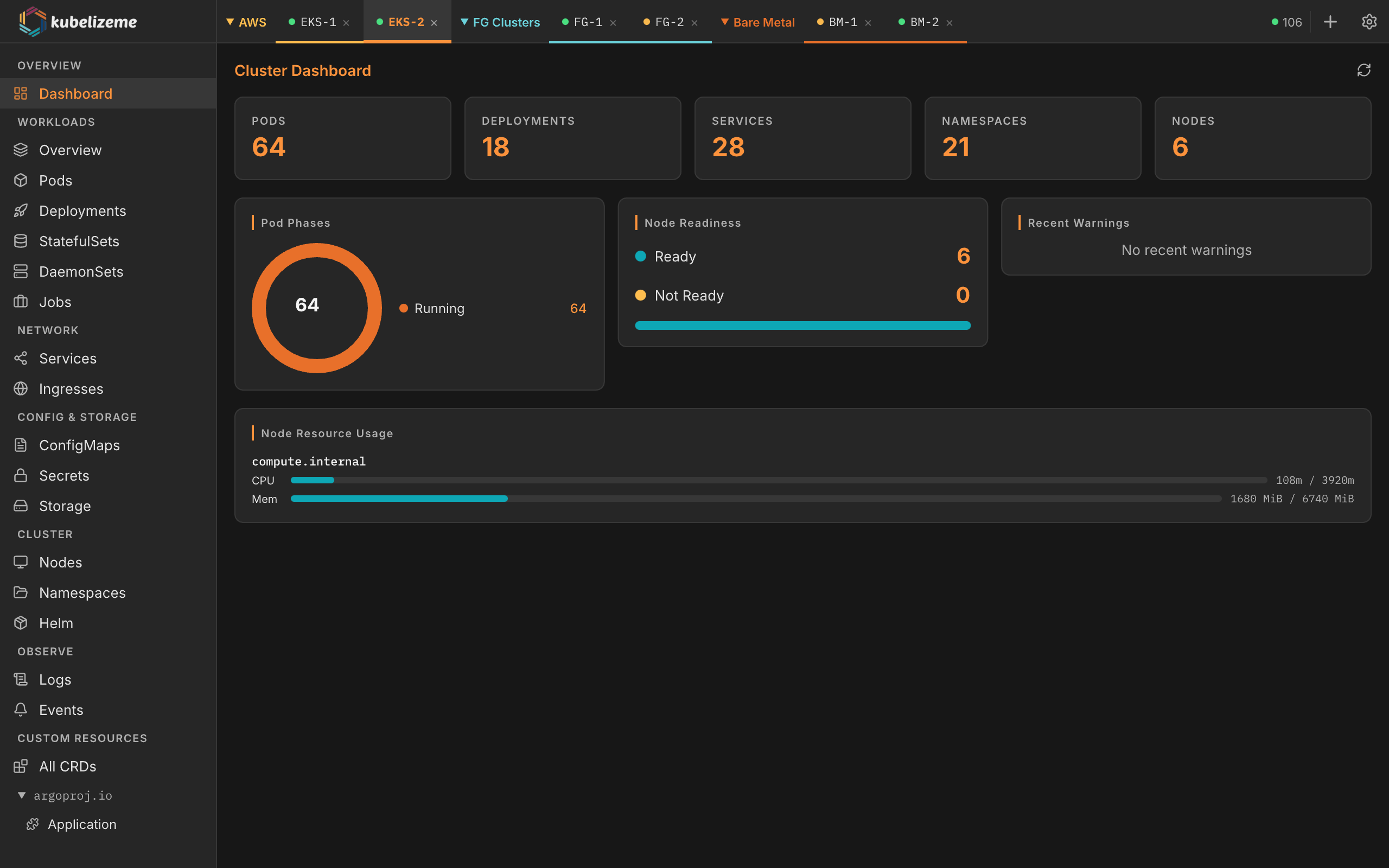Screen dimensions: 1389x868
Task: Click the refresh icon on Cluster Dashboard
Action: pos(1365,70)
